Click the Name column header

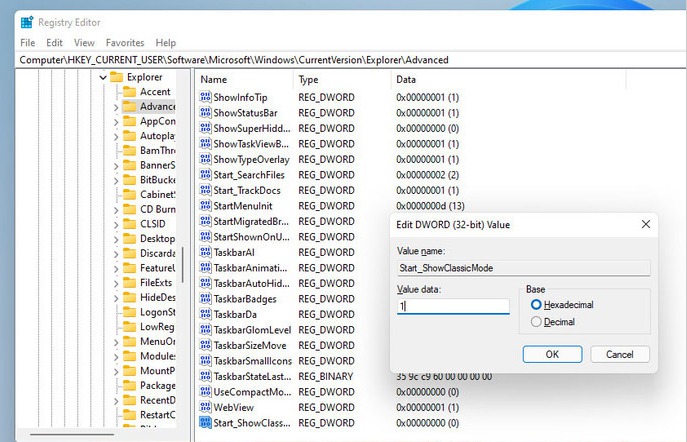pyautogui.click(x=244, y=79)
